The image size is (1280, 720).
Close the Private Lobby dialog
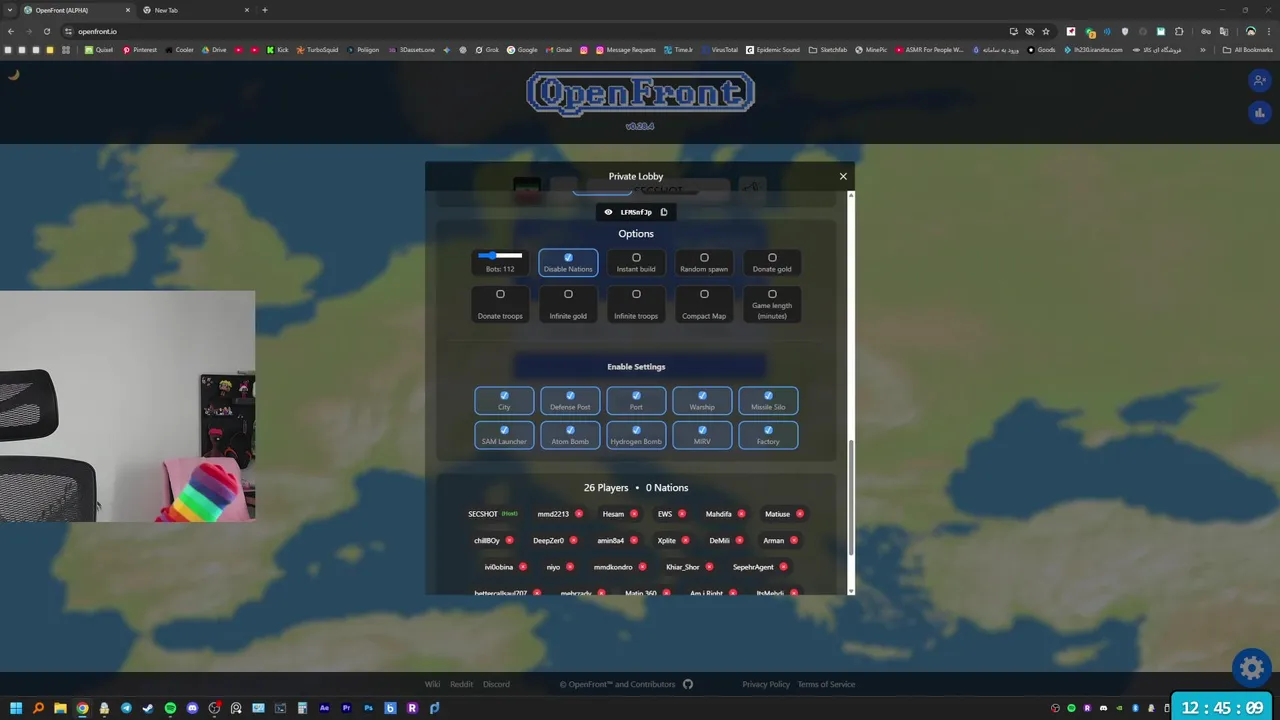click(843, 176)
